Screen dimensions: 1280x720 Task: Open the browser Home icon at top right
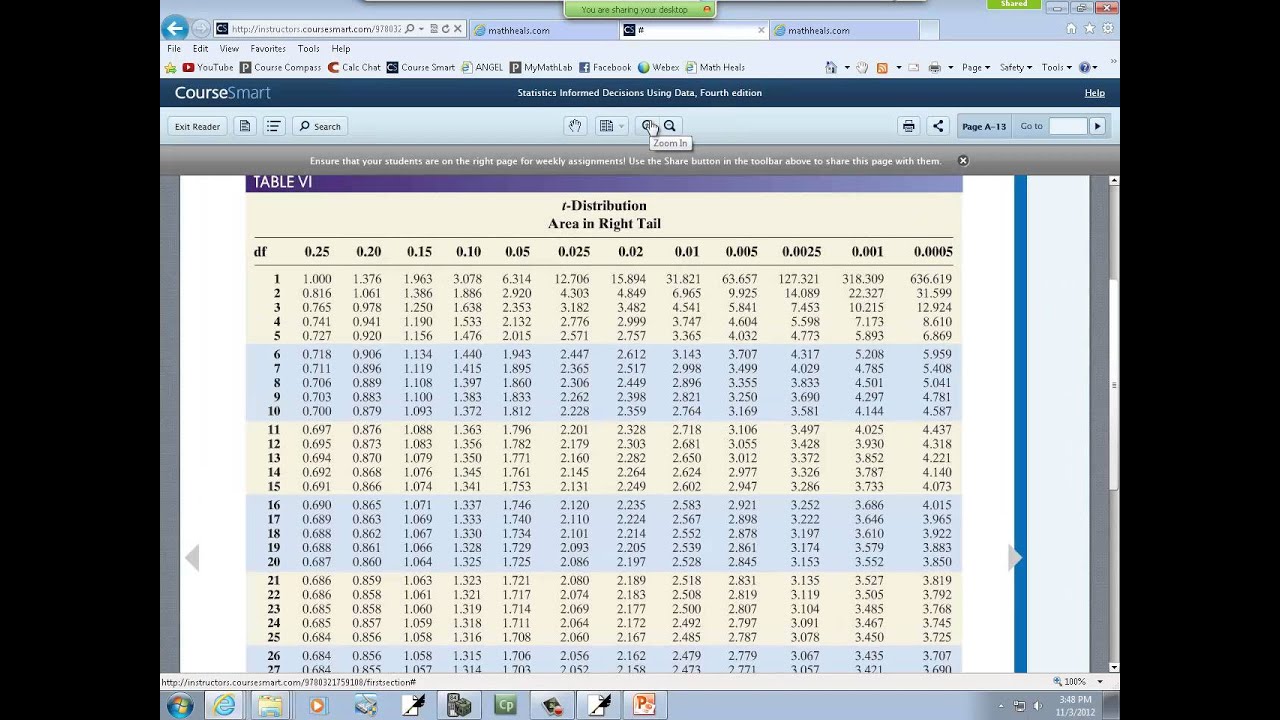1071,29
